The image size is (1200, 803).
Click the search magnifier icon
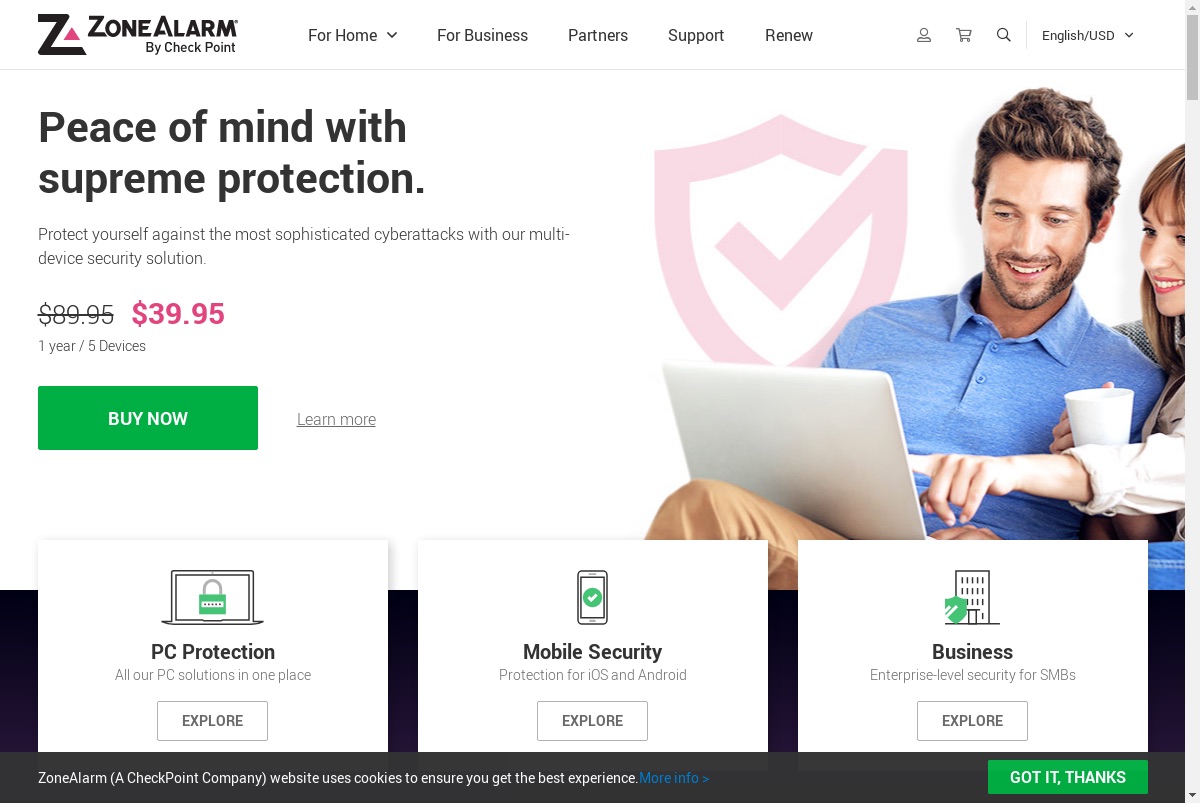tap(1004, 35)
